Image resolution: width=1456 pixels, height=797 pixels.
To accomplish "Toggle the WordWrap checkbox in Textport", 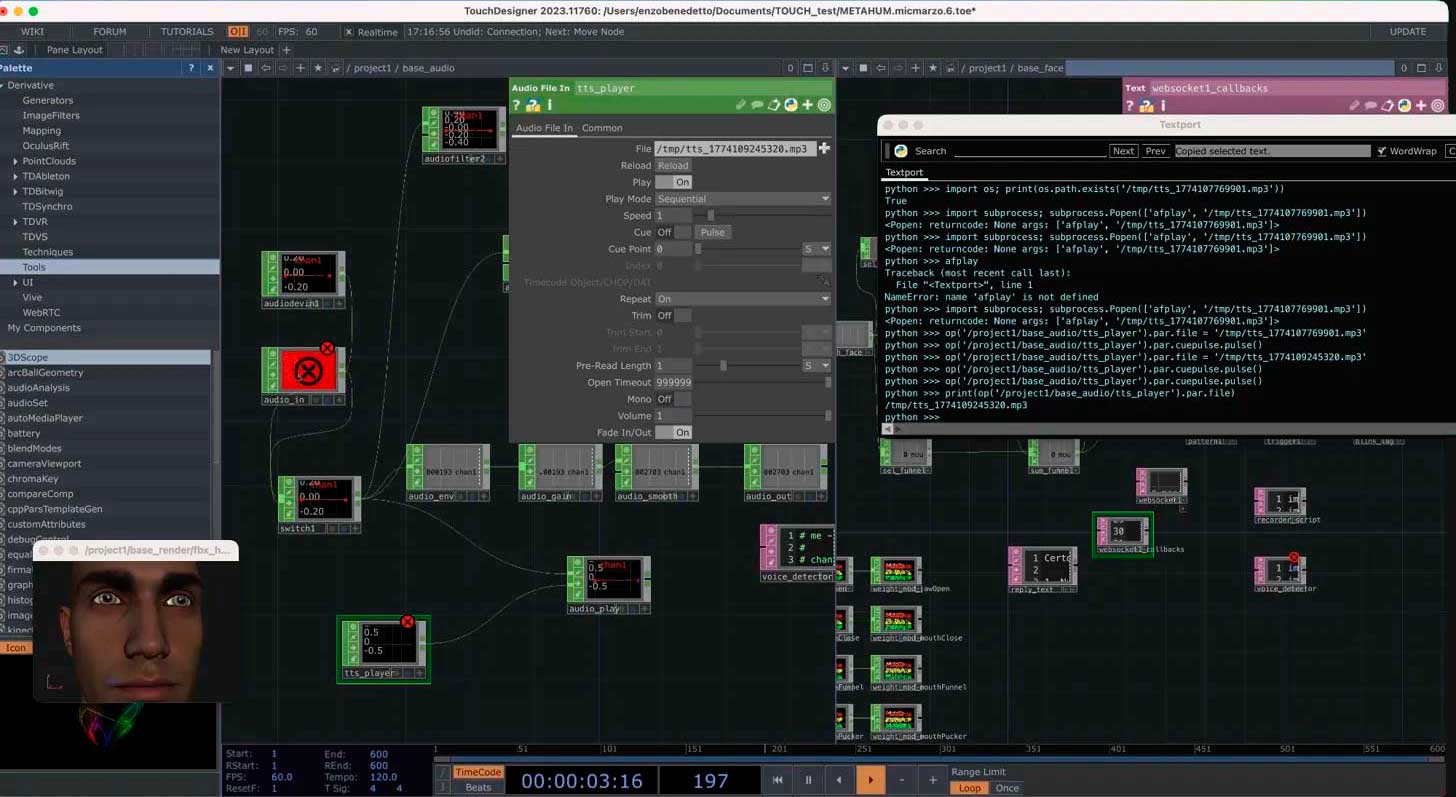I will [x=1382, y=151].
